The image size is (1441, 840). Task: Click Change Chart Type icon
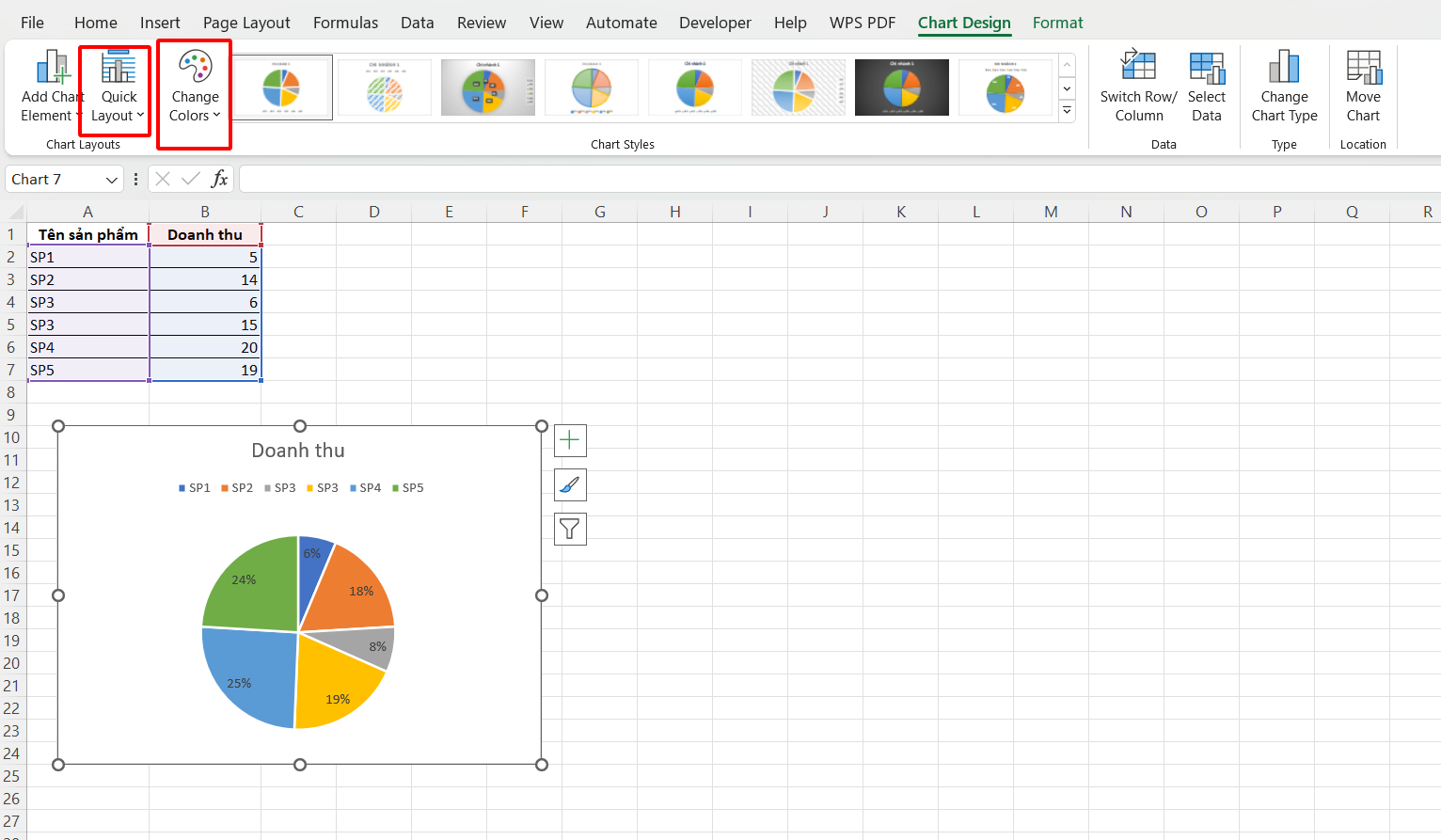click(x=1284, y=68)
